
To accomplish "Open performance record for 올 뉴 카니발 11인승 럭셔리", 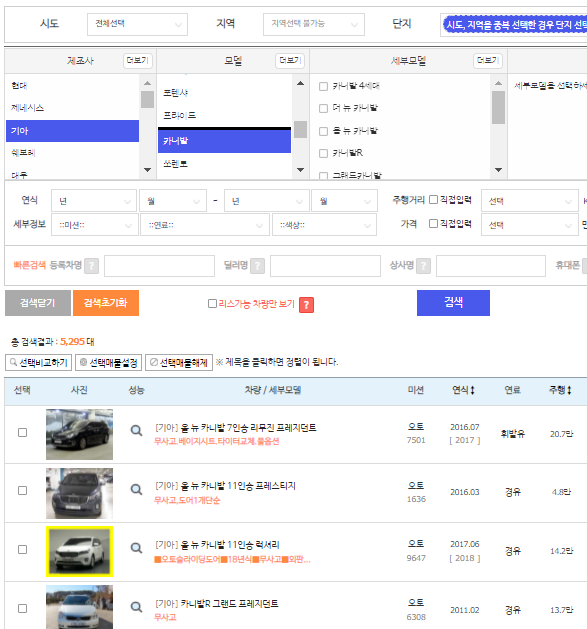I will pos(136,548).
